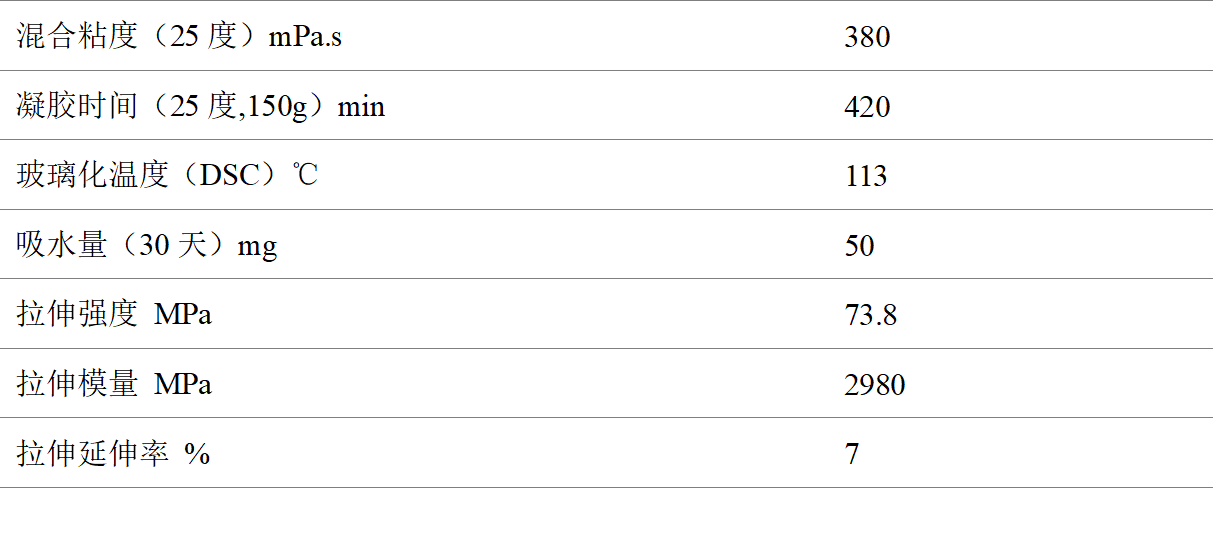The width and height of the screenshot is (1213, 535).
Task: Click the 混合粘度 label text
Action: [x=76, y=37]
